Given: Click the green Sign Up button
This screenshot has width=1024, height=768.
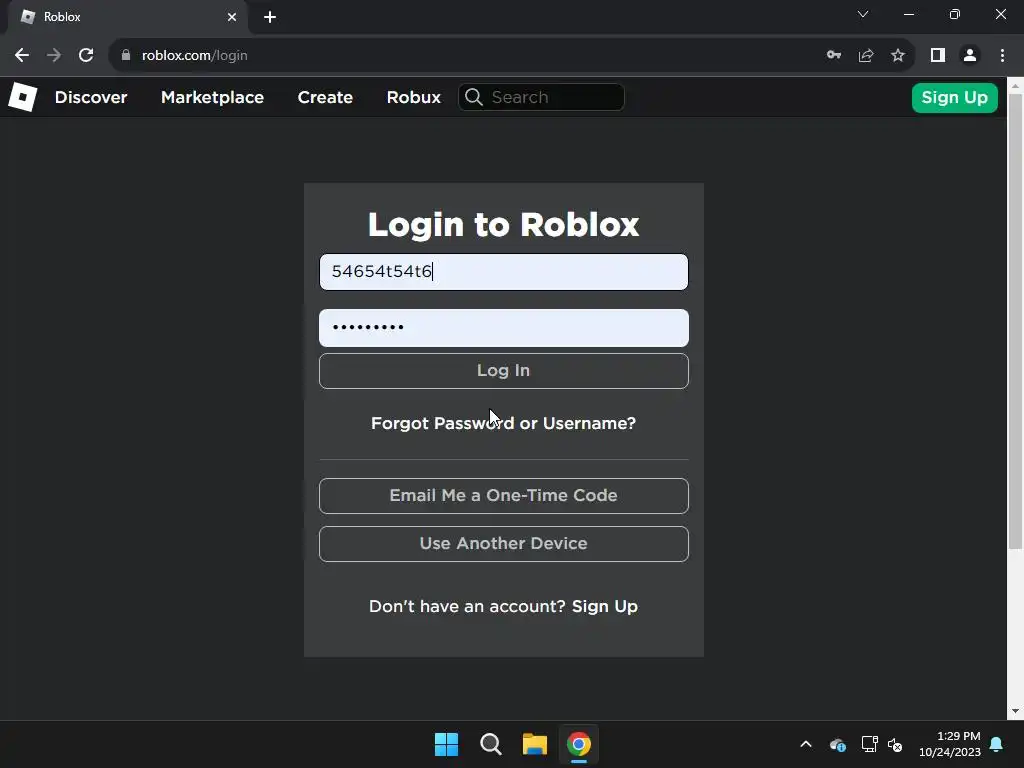Looking at the screenshot, I should [954, 97].
